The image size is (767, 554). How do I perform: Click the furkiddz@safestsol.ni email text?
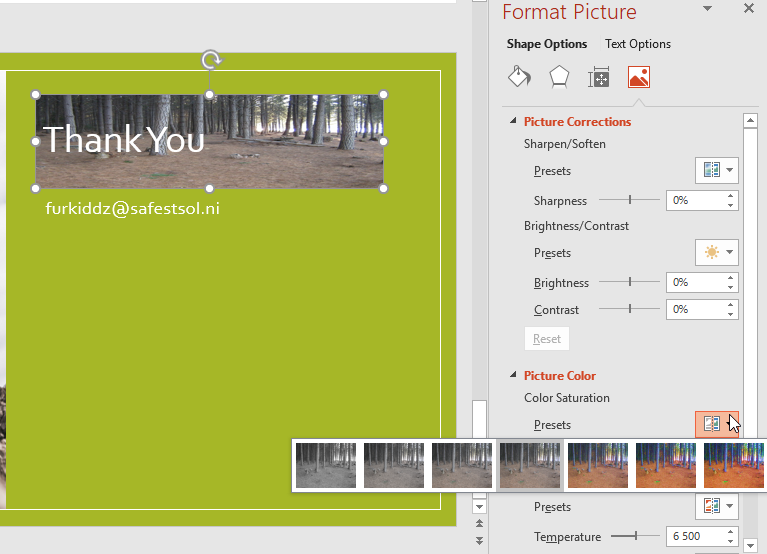(x=133, y=209)
